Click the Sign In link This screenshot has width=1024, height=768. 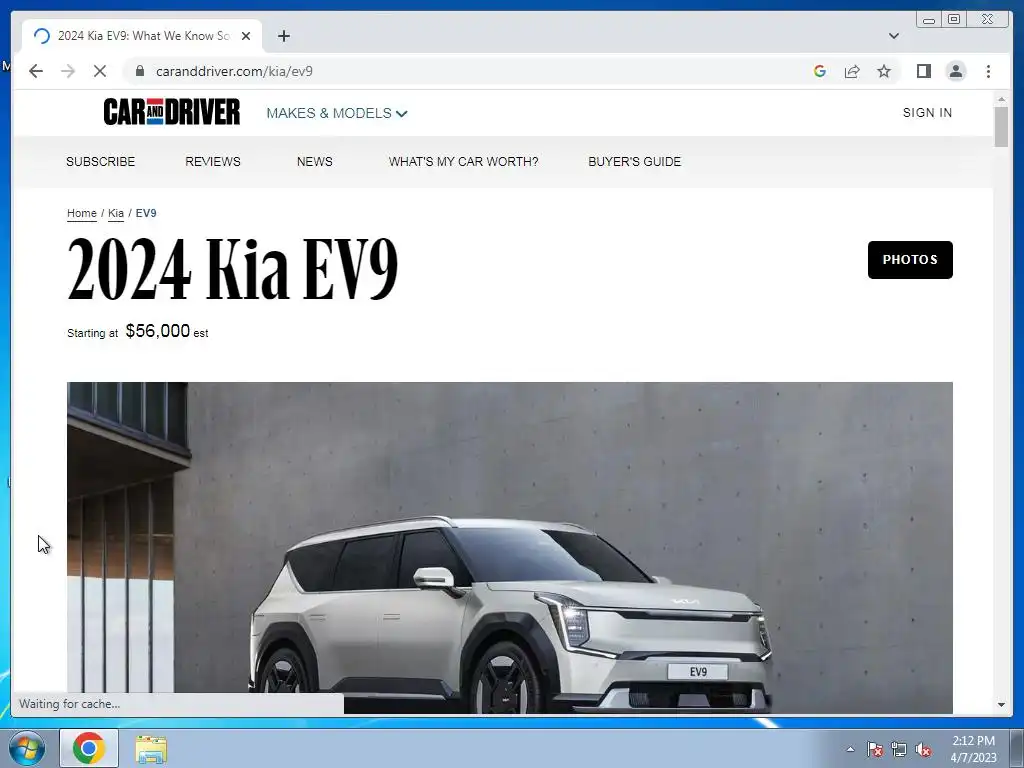click(927, 112)
